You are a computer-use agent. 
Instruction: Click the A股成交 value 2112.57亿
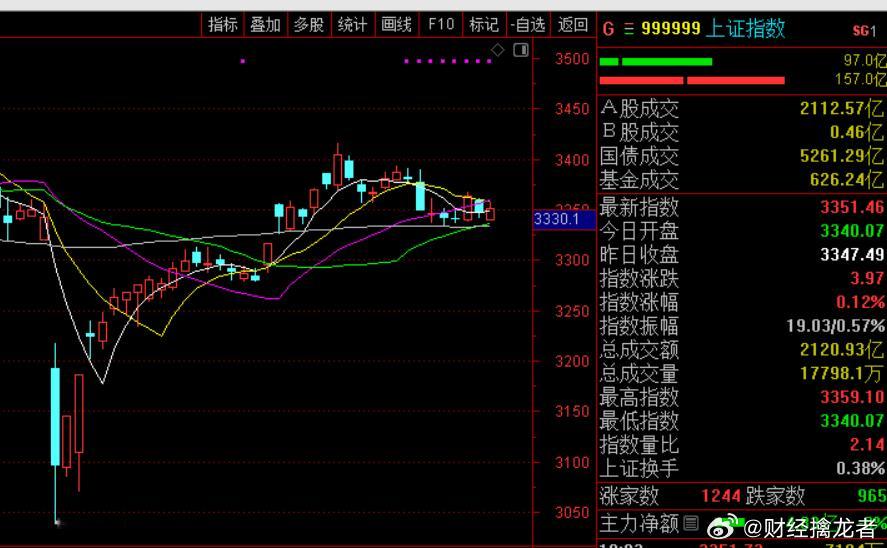[x=841, y=108]
